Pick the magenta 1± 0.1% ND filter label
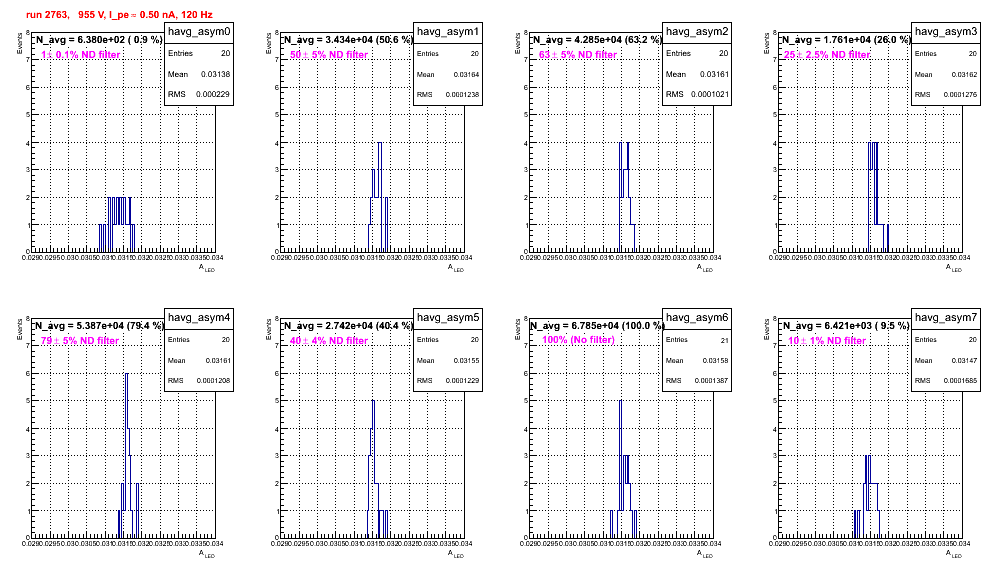996x572 pixels. click(81, 55)
